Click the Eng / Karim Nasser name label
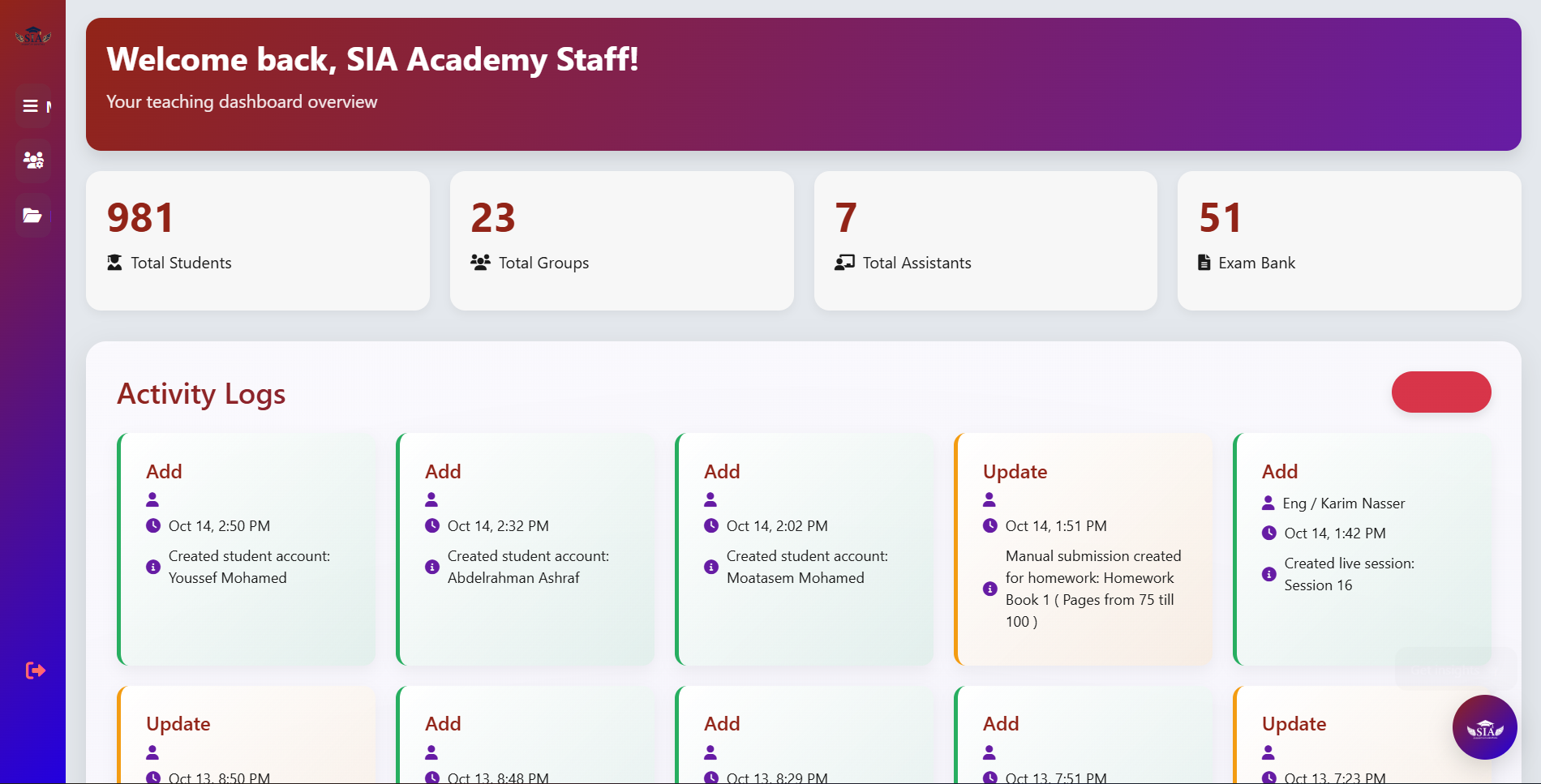The image size is (1541, 784). point(1343,503)
